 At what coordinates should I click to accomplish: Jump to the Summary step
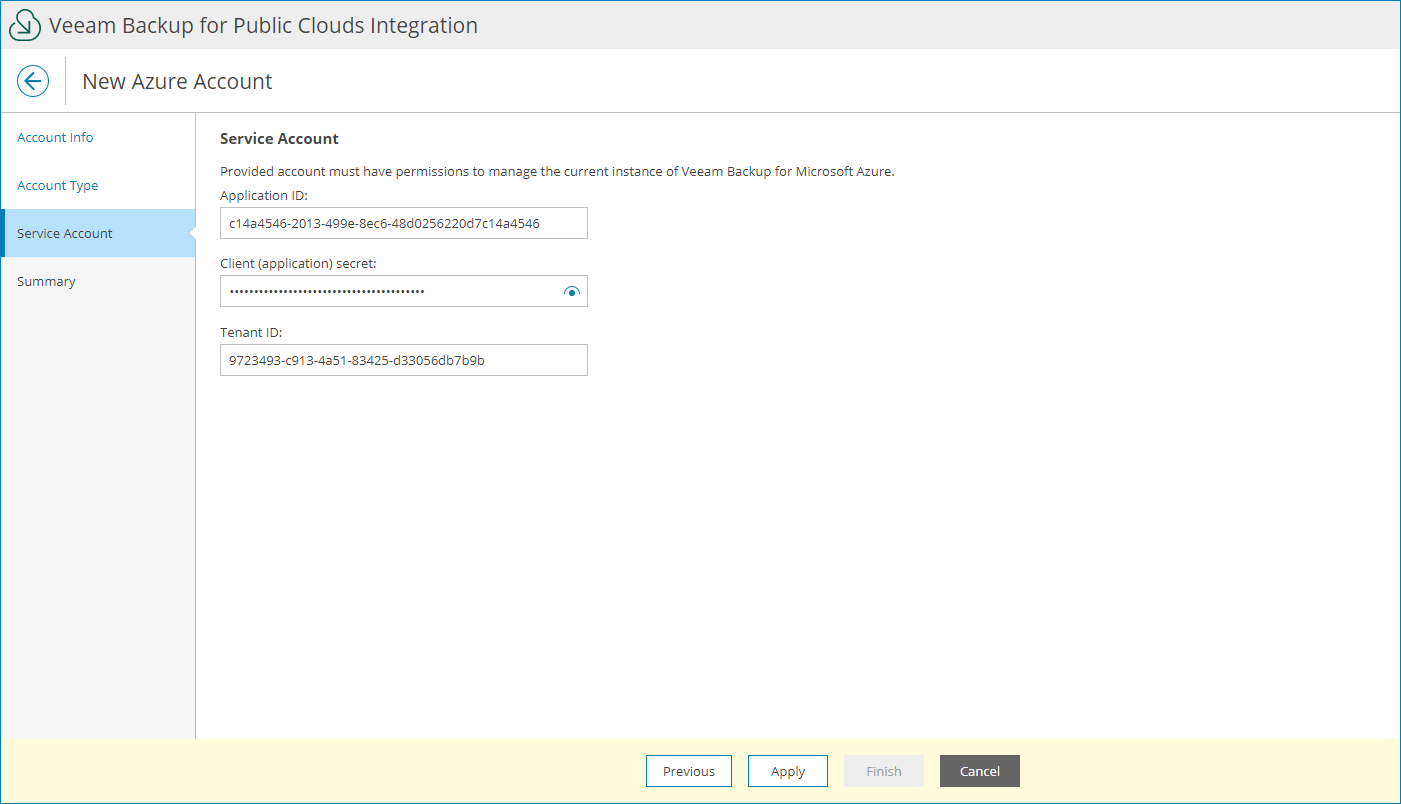[46, 282]
